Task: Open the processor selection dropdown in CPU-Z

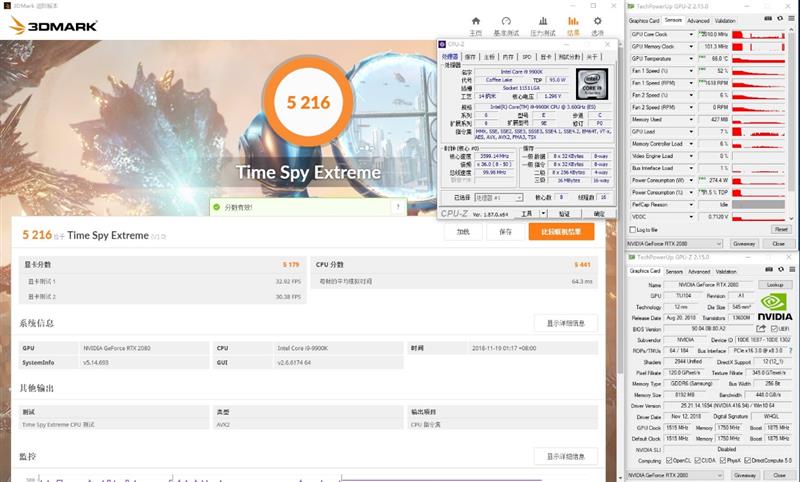Action: point(498,197)
